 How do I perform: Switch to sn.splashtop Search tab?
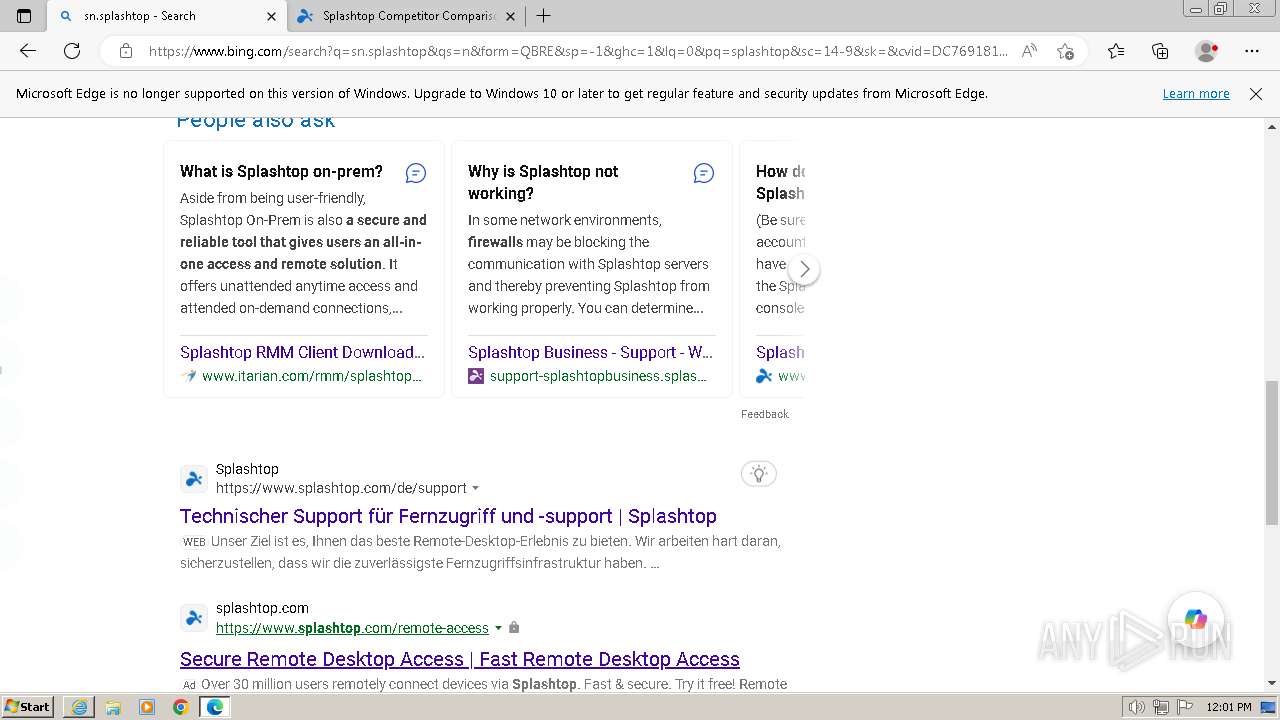(x=166, y=16)
